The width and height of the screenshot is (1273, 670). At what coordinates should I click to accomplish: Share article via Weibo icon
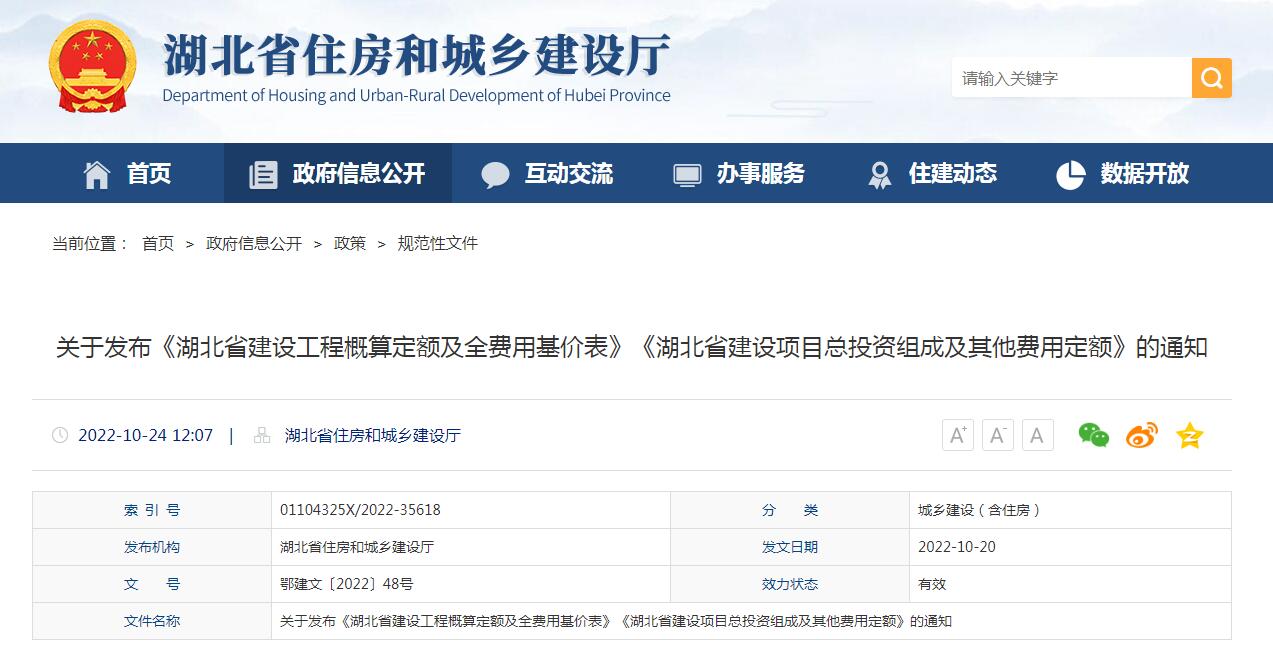[1141, 435]
